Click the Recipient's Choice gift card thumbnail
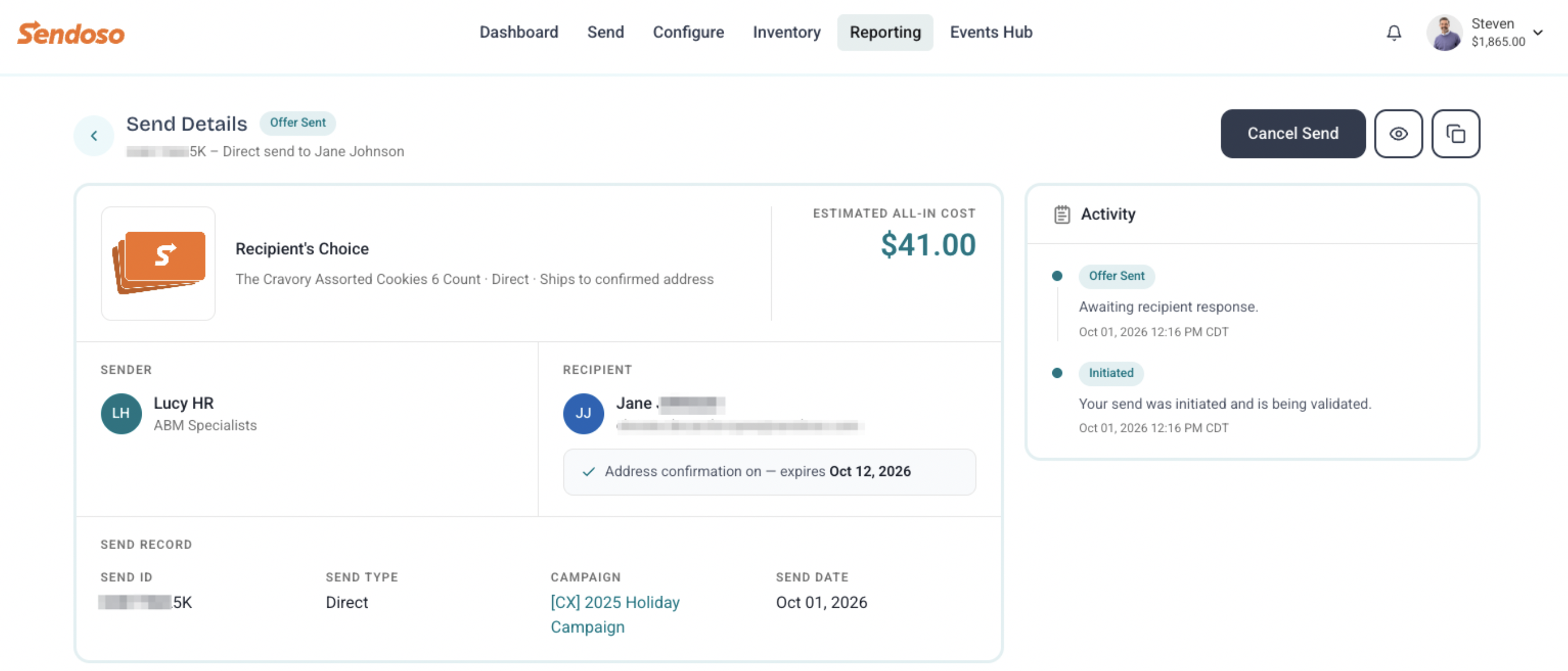Viewport: 1568px width, 671px height. pyautogui.click(x=159, y=264)
